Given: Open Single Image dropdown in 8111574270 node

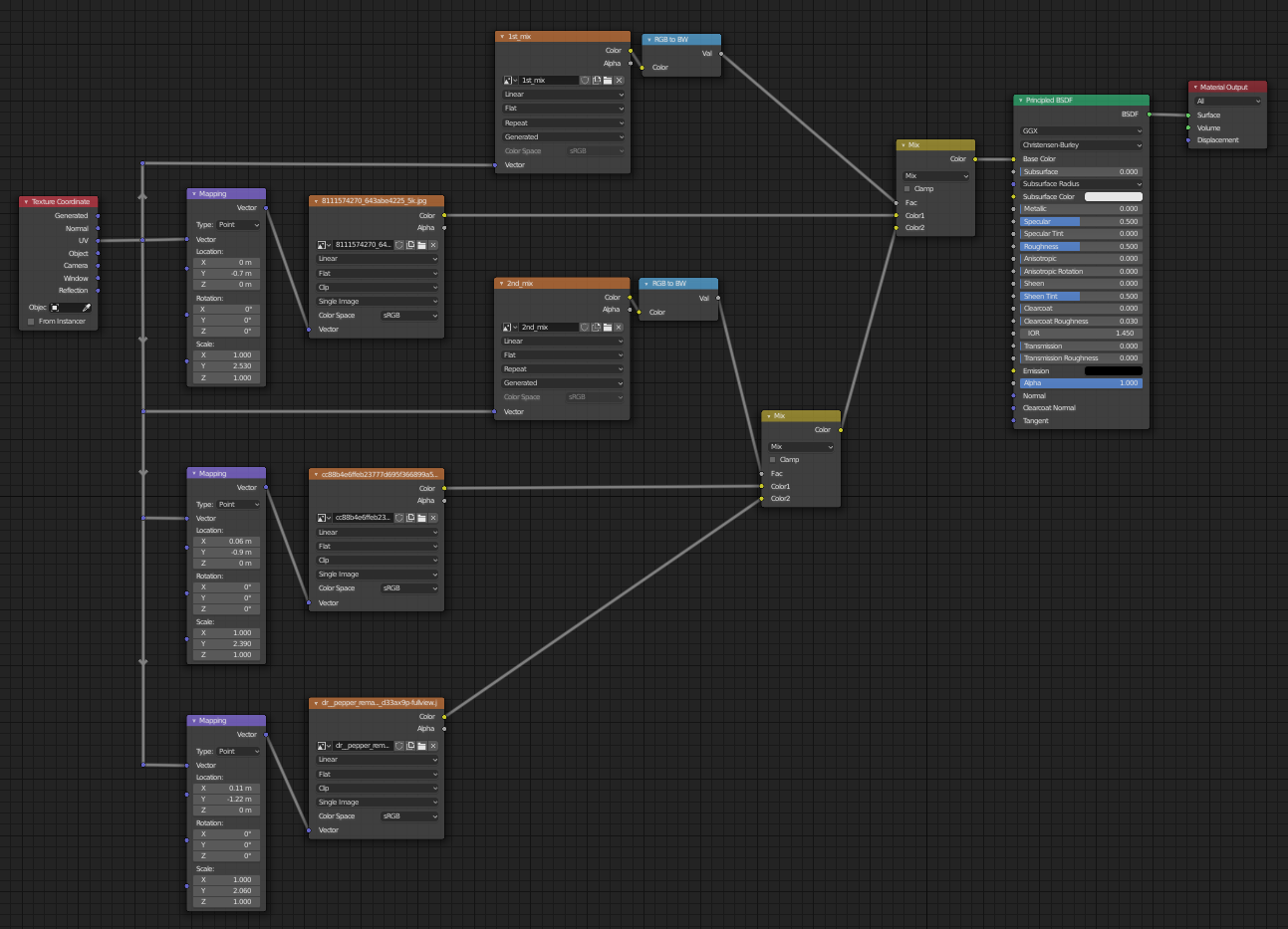Looking at the screenshot, I should click(378, 301).
